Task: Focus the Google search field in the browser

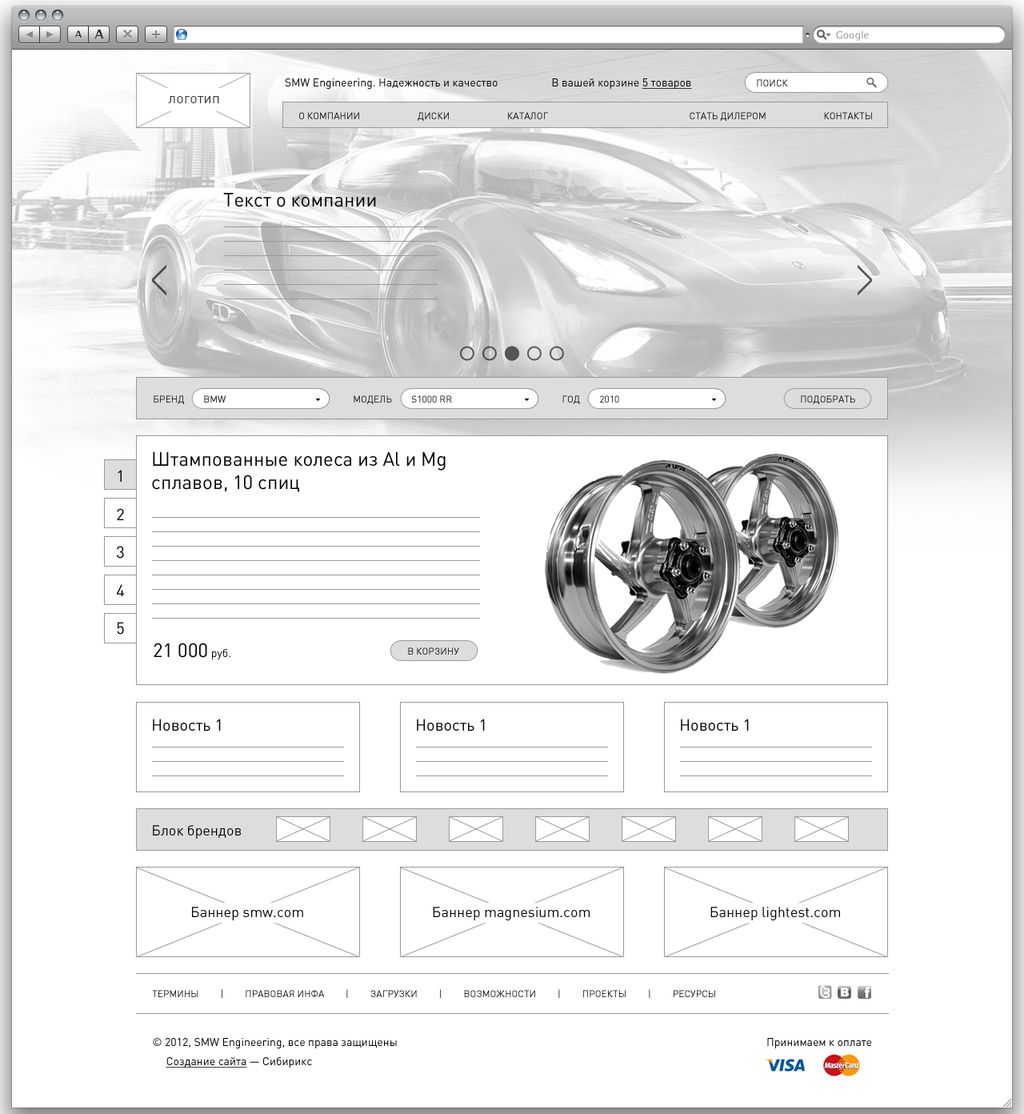Action: pyautogui.click(x=909, y=34)
